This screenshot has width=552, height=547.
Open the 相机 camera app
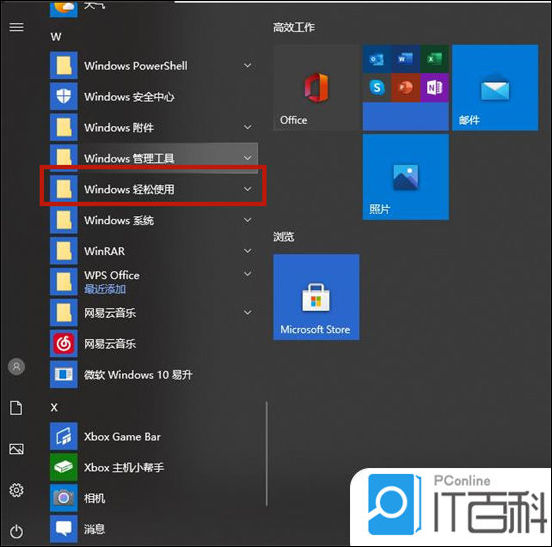[153, 498]
